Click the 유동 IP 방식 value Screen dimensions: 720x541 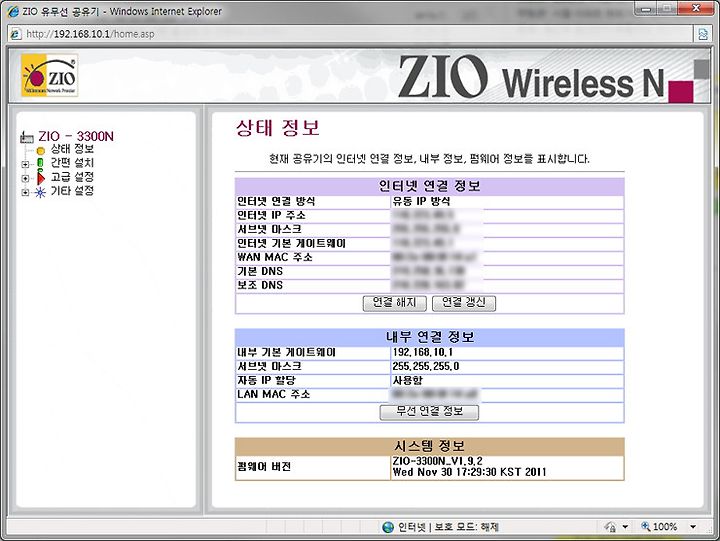tap(421, 202)
